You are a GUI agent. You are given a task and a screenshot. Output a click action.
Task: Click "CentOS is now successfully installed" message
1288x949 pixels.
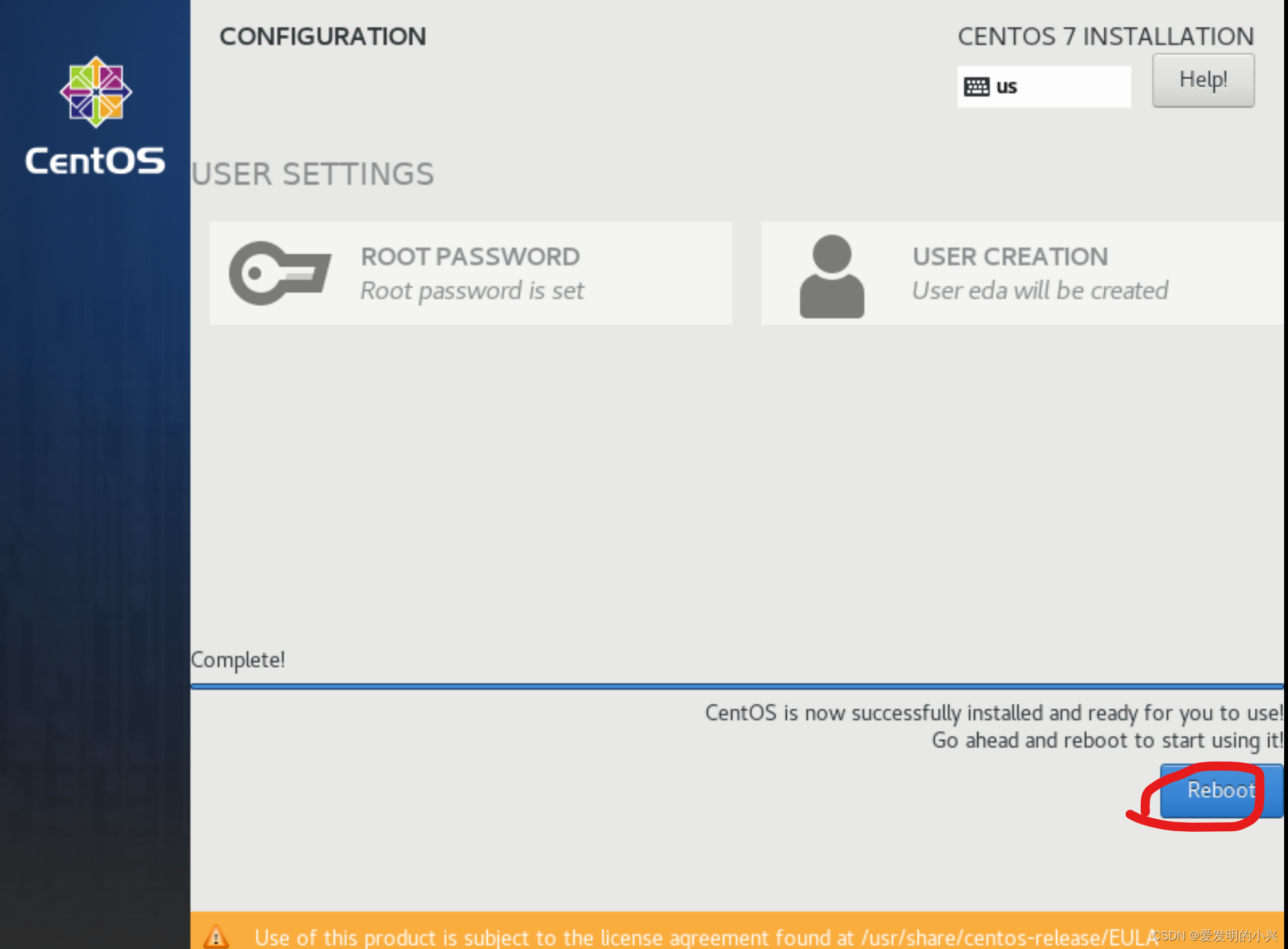[994, 713]
